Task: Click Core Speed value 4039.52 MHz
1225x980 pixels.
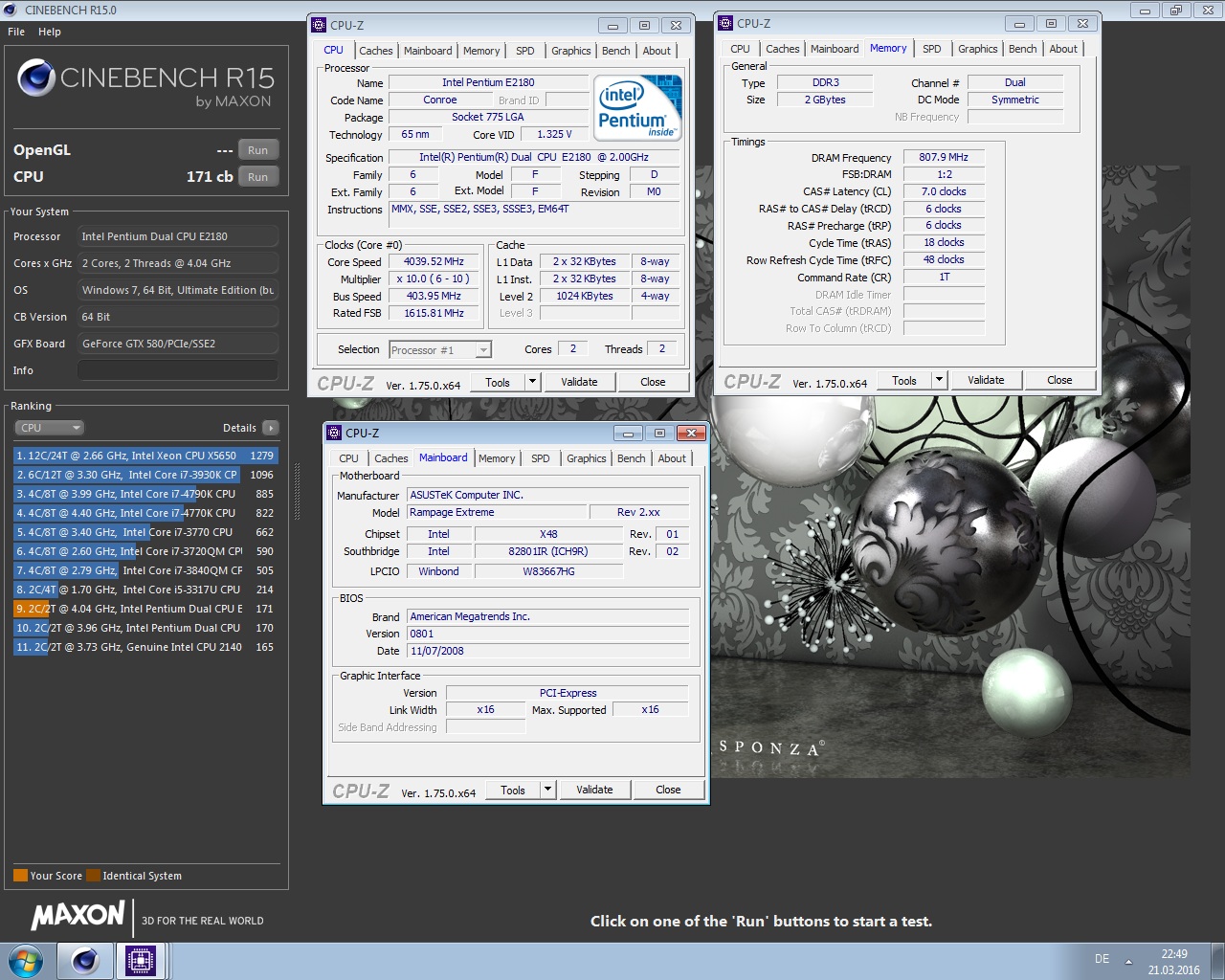Action: tap(434, 262)
